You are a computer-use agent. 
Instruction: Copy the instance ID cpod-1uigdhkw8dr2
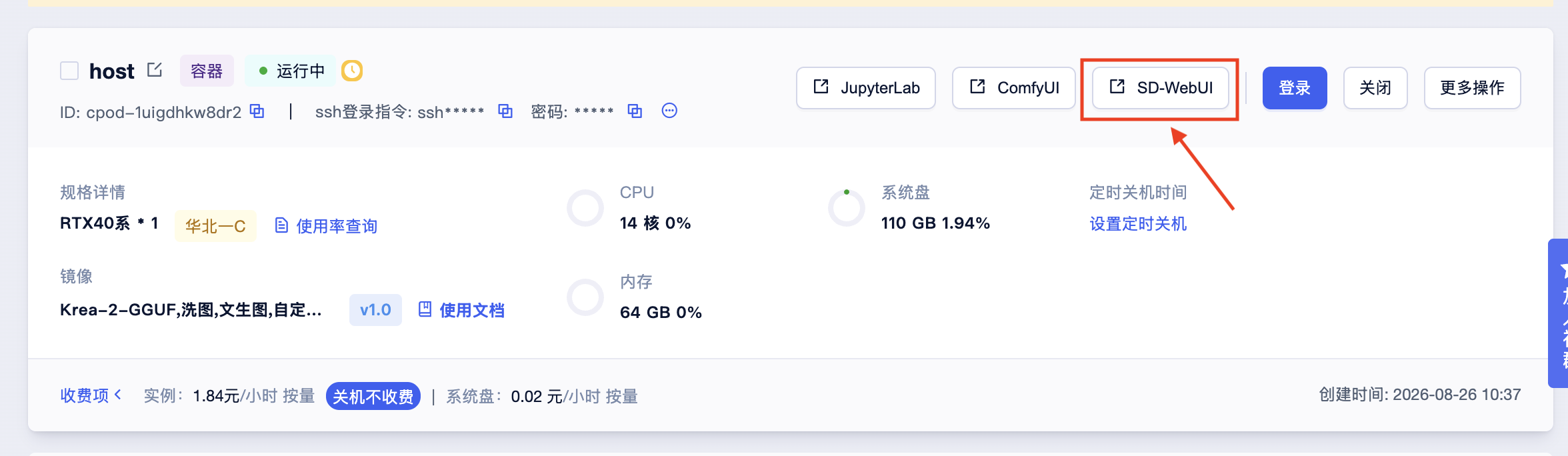[x=257, y=111]
